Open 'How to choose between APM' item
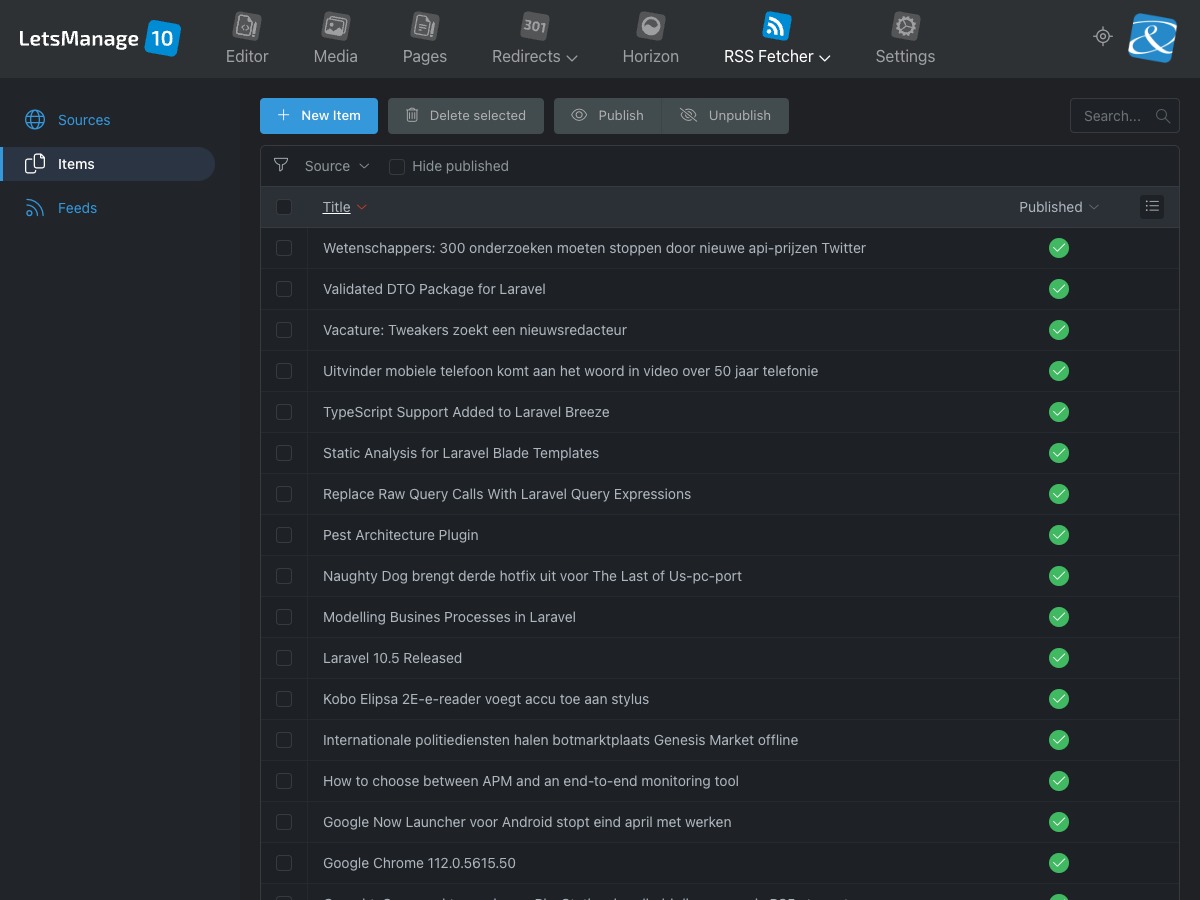1200x900 pixels. point(531,781)
